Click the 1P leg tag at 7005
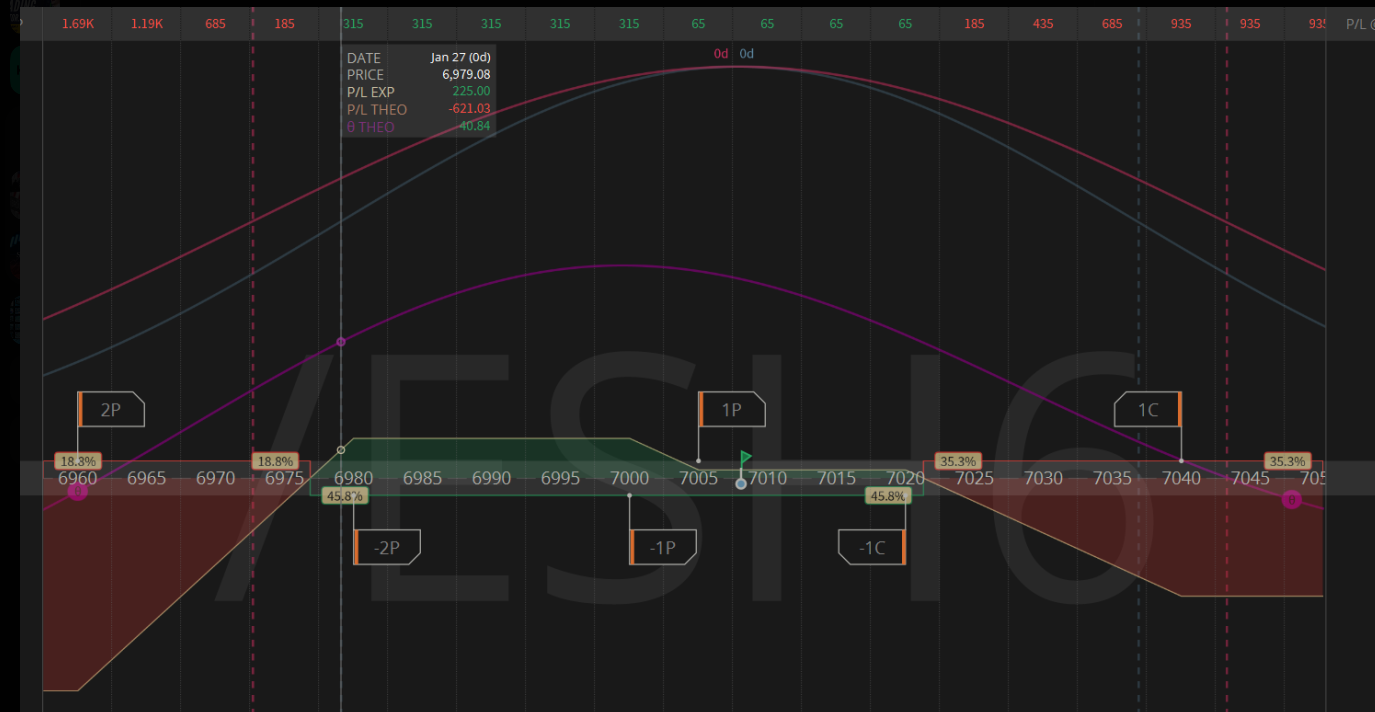 pos(732,409)
